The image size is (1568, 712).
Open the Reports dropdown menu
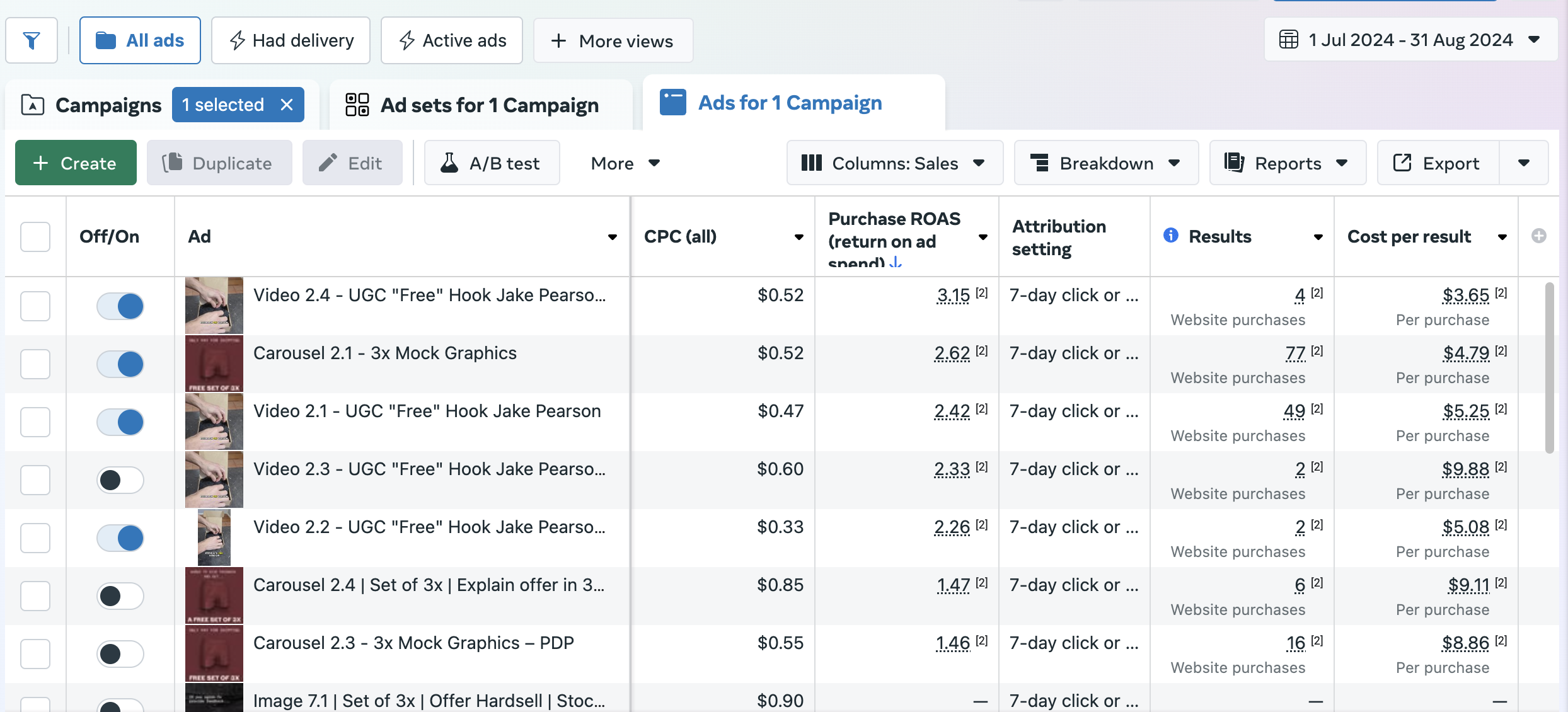pos(1287,163)
